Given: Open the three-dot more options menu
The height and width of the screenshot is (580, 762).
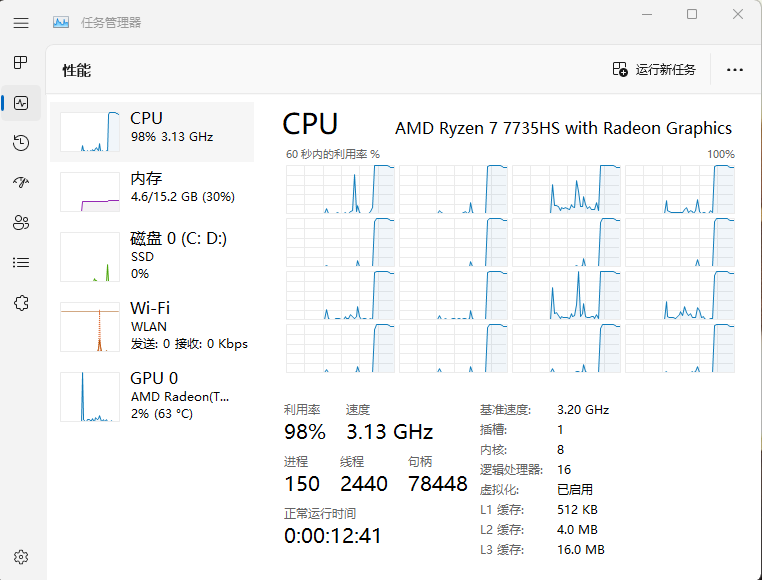Looking at the screenshot, I should (x=735, y=70).
